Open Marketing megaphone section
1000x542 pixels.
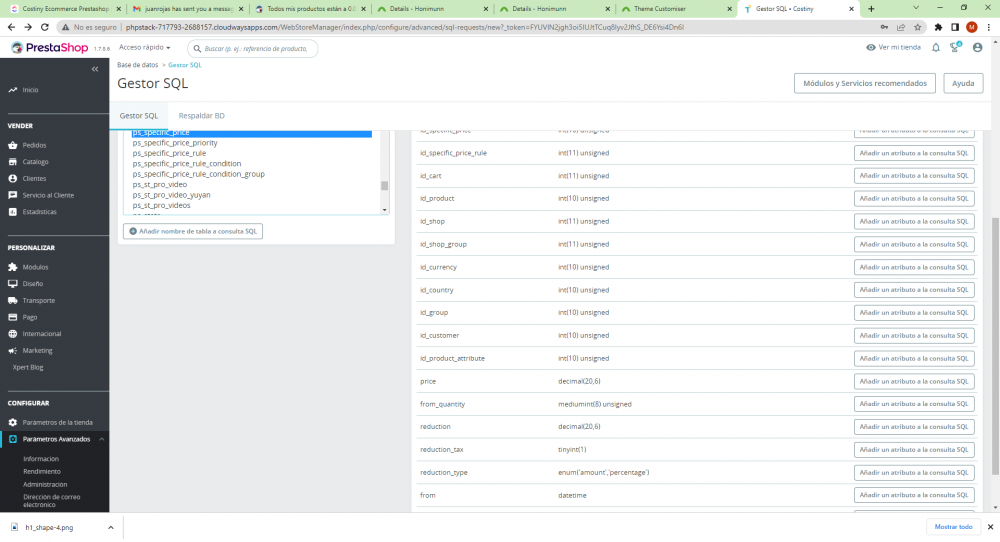[x=13, y=351]
